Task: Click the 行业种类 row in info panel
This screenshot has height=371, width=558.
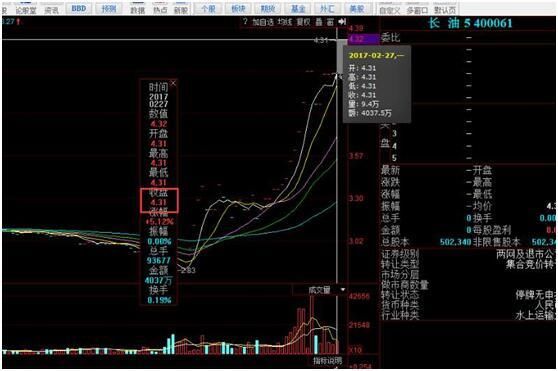Action: pos(468,315)
